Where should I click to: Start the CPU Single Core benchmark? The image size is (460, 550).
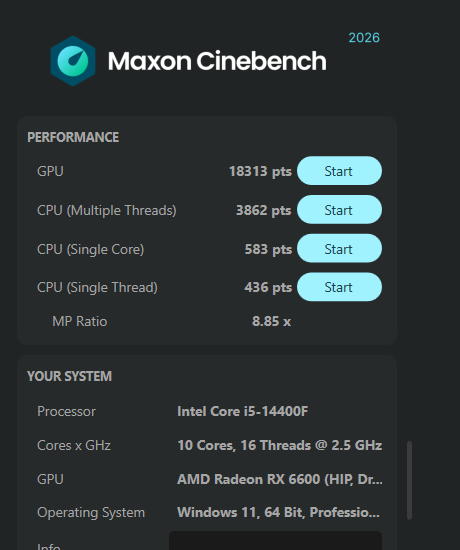(x=339, y=249)
